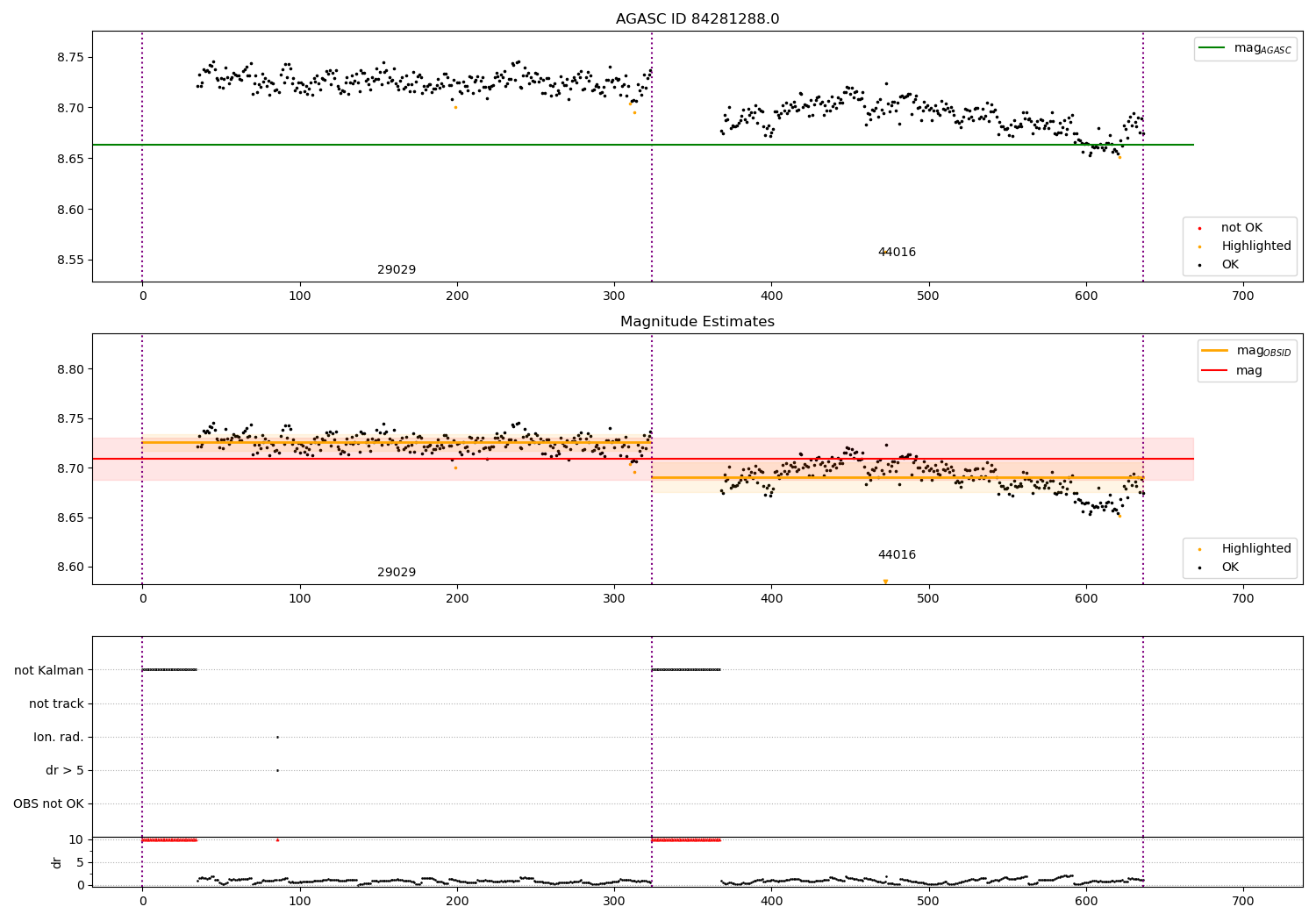Click y-axis tick 8.60 in Magnitude Estimates plot
Viewport: 1316px width, 921px height.
69,568
